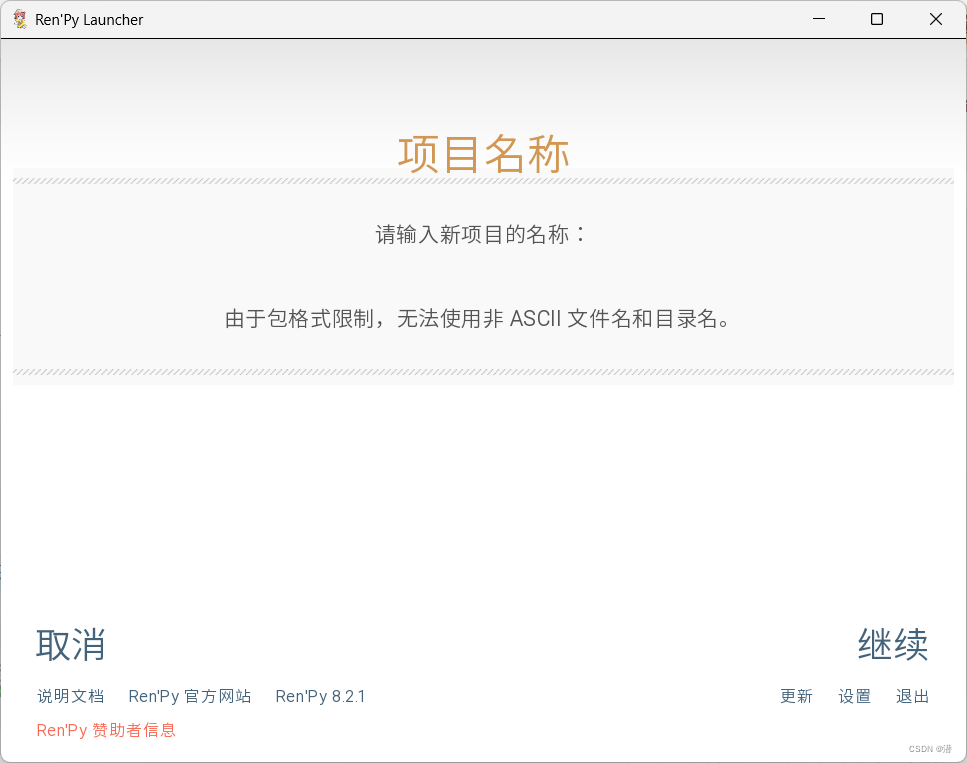
Task: Click the Ren'Py Launcher title bar text
Action: 88,19
